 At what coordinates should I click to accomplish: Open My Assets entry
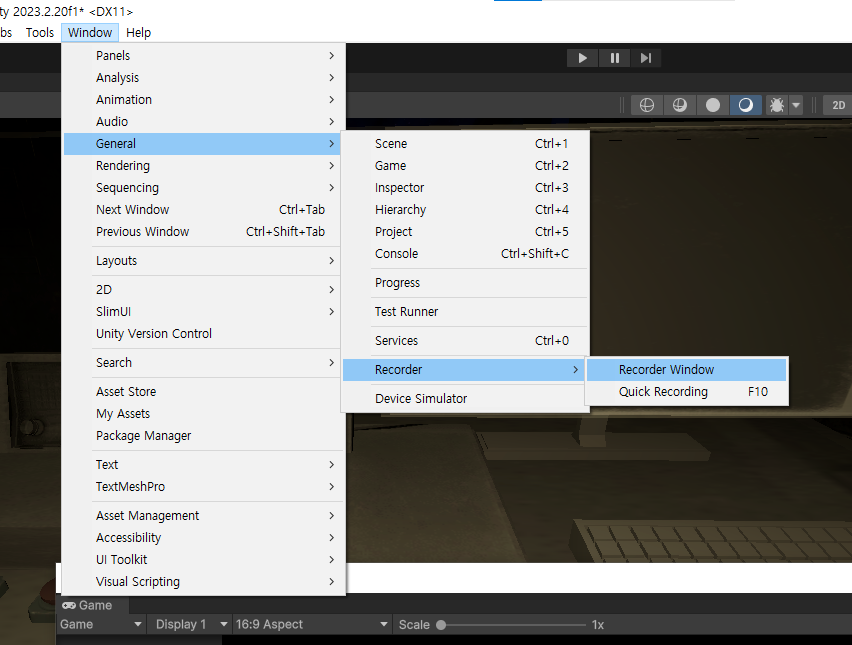pos(204,414)
